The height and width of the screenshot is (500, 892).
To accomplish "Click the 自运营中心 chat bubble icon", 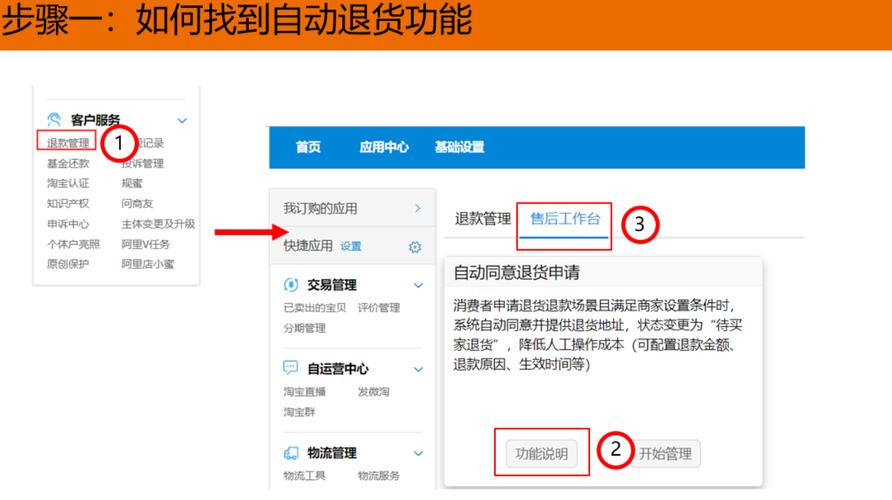I will pos(291,367).
